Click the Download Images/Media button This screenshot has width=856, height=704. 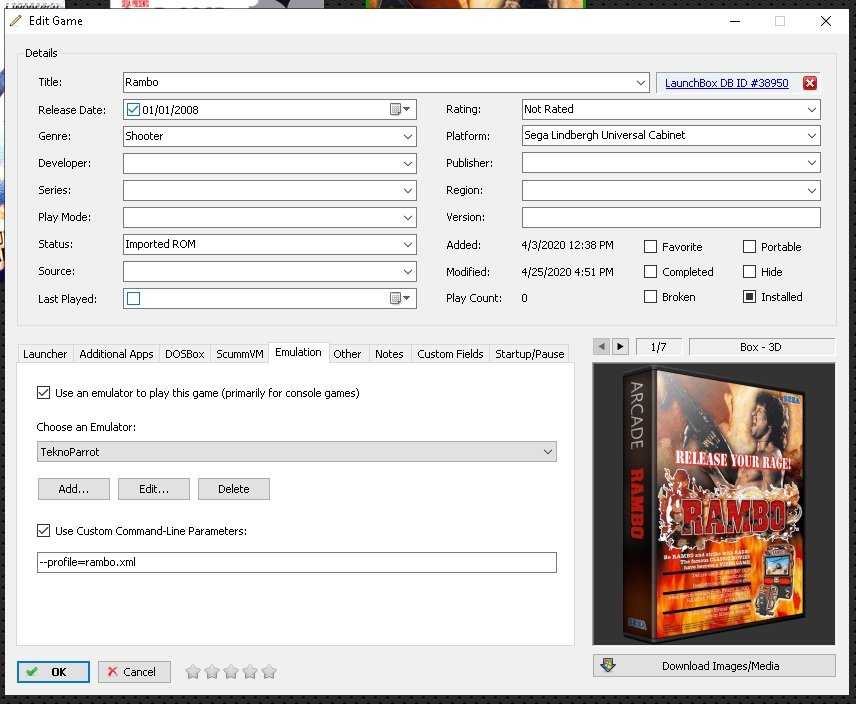coord(714,666)
